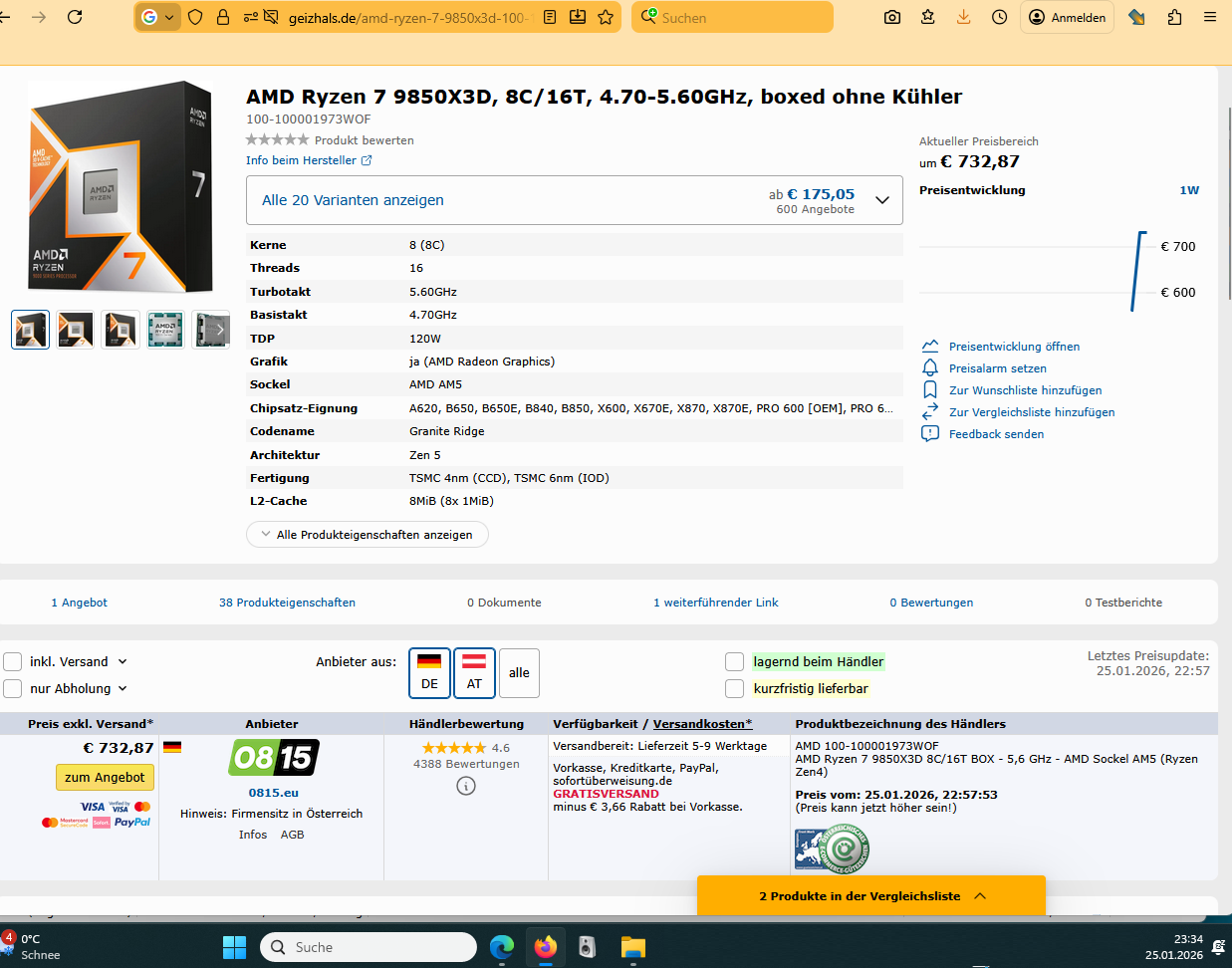This screenshot has height=968, width=1232.
Task: Click the zum Angebot button
Action: (105, 777)
